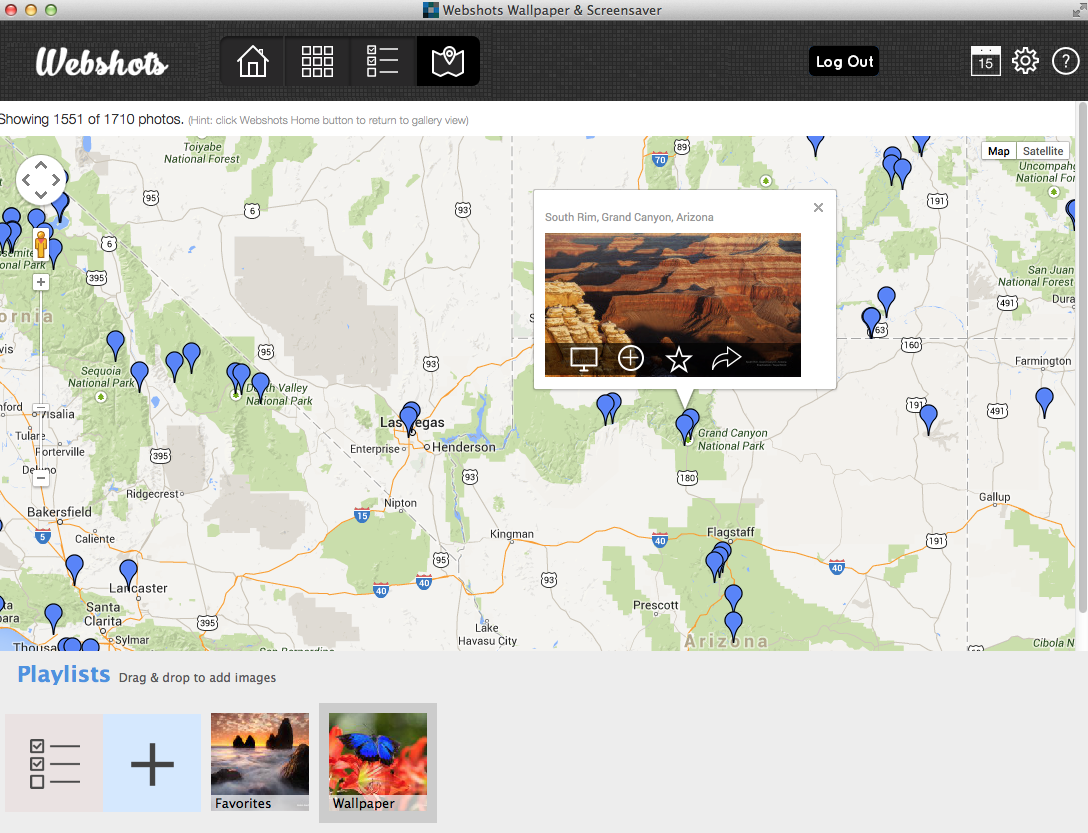Switch to the thumbnail grid view
This screenshot has height=833, width=1088.
click(317, 62)
